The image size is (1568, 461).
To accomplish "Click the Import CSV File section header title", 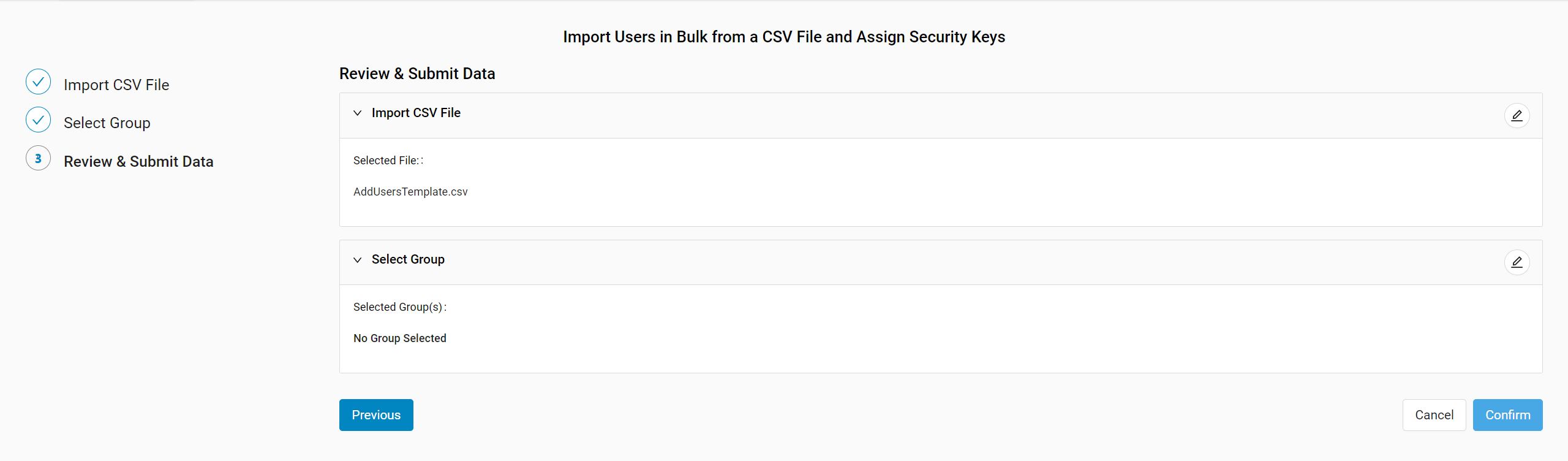I will click(416, 113).
